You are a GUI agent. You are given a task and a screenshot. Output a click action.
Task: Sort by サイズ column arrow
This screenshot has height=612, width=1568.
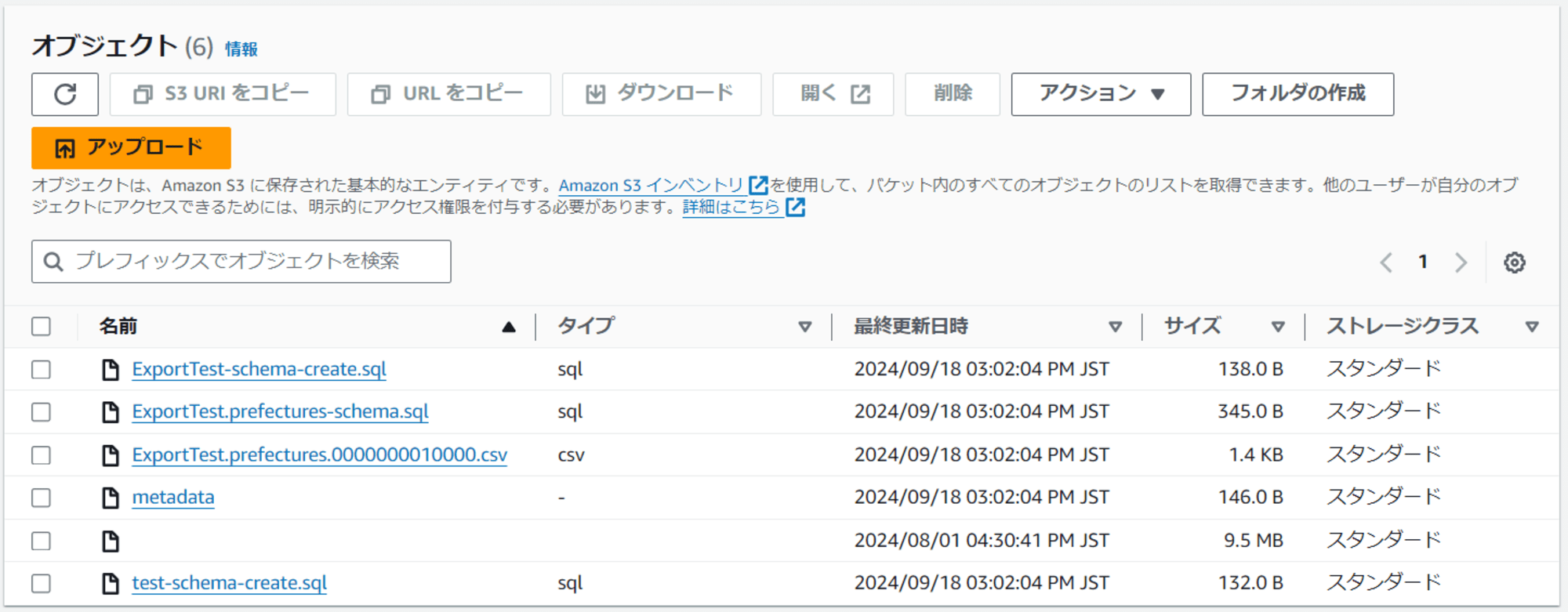pos(1278,327)
